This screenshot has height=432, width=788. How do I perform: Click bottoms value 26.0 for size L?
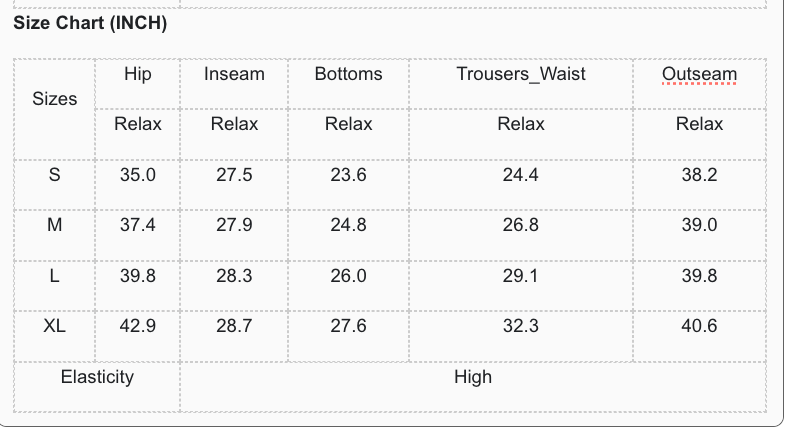(x=348, y=276)
